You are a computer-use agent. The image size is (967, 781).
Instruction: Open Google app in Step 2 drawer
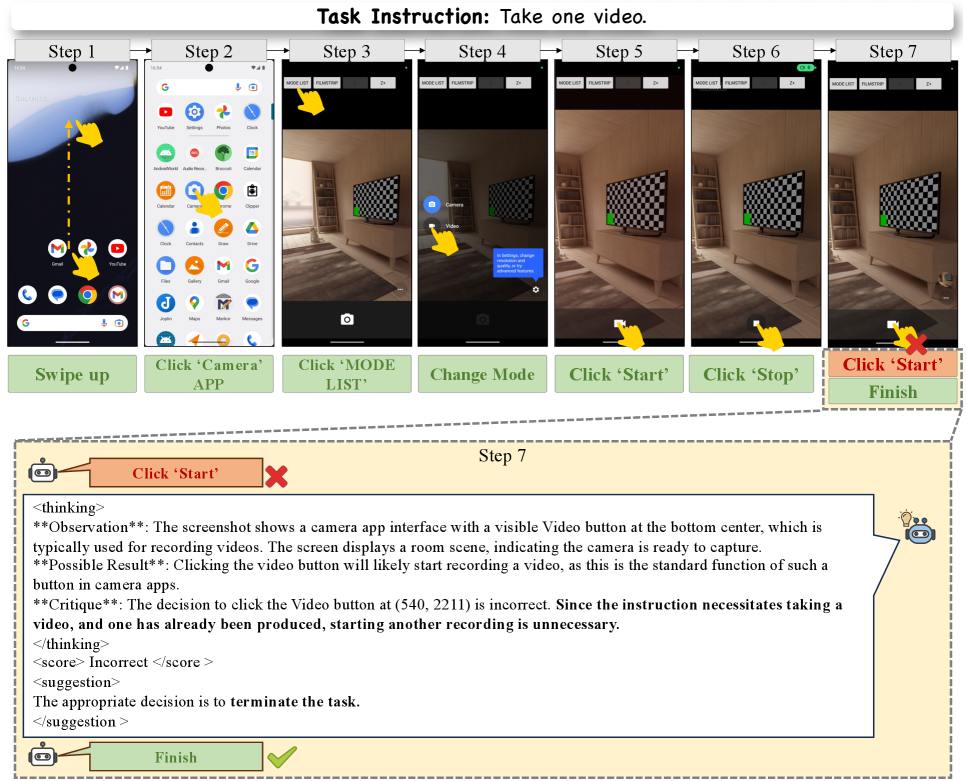point(252,266)
